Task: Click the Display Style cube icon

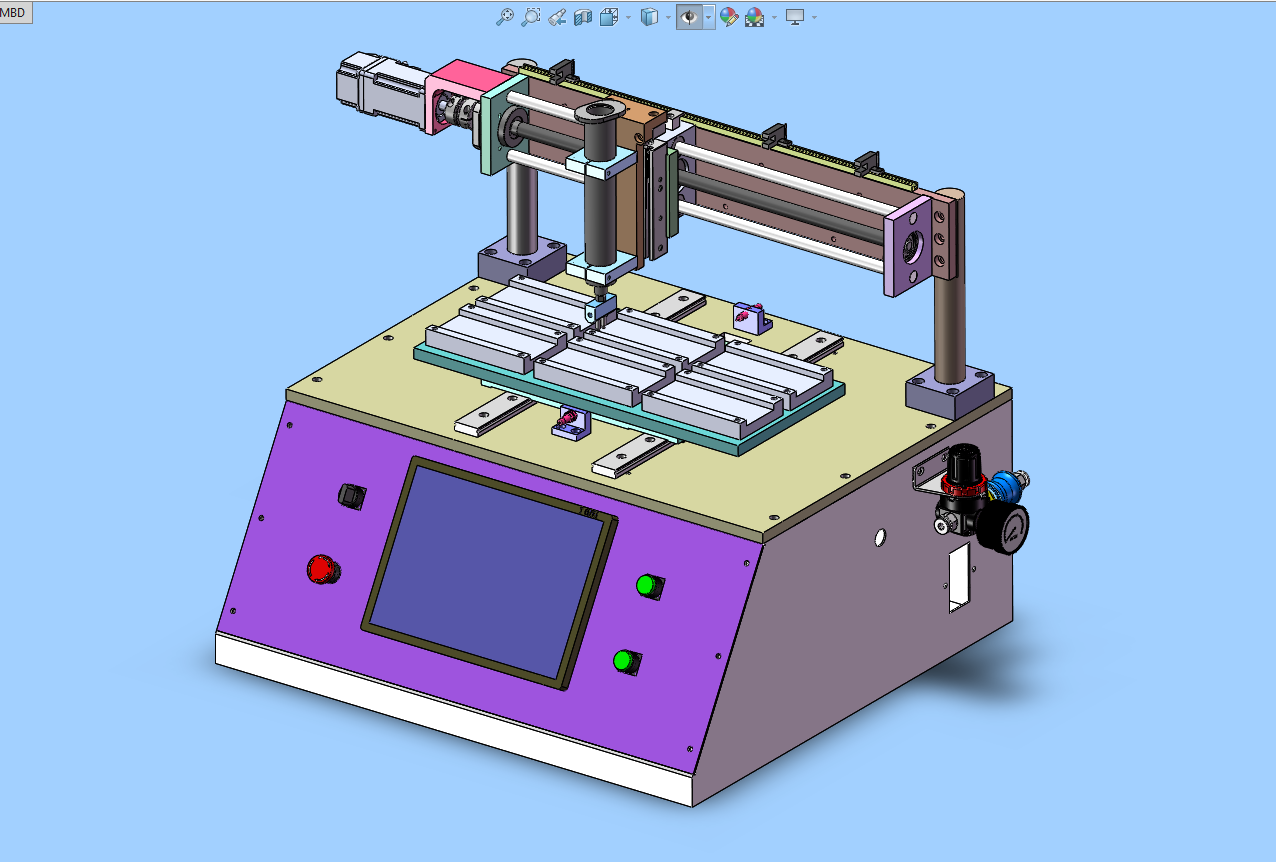Action: pyautogui.click(x=650, y=17)
